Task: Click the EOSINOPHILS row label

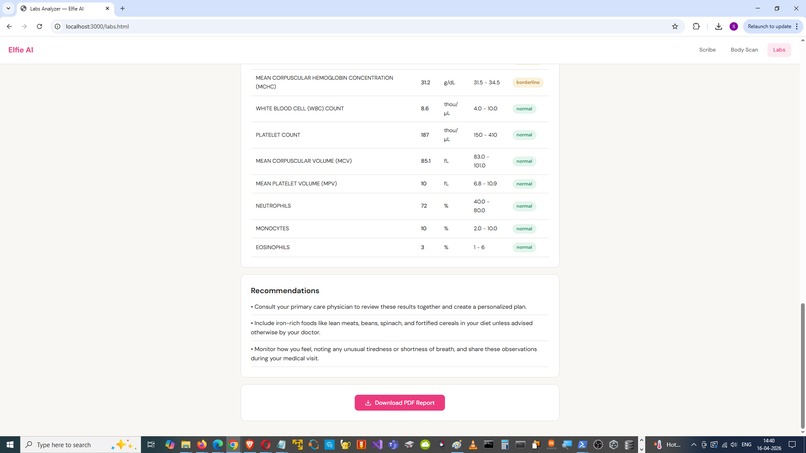Action: coord(272,247)
